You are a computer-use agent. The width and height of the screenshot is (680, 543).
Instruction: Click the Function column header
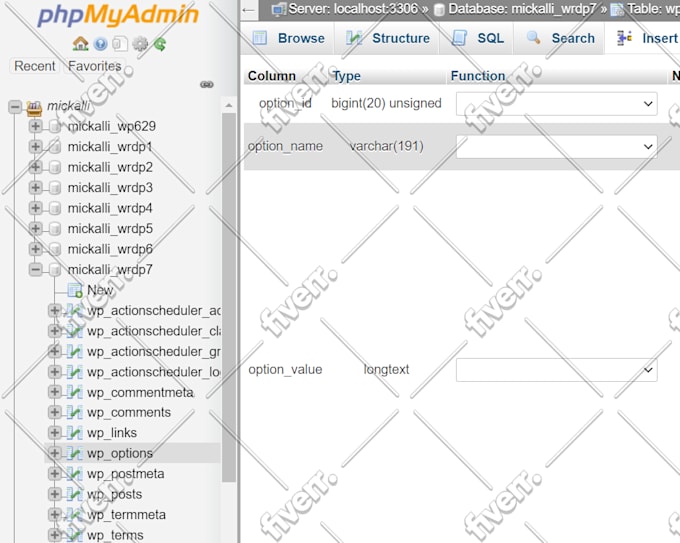[478, 76]
